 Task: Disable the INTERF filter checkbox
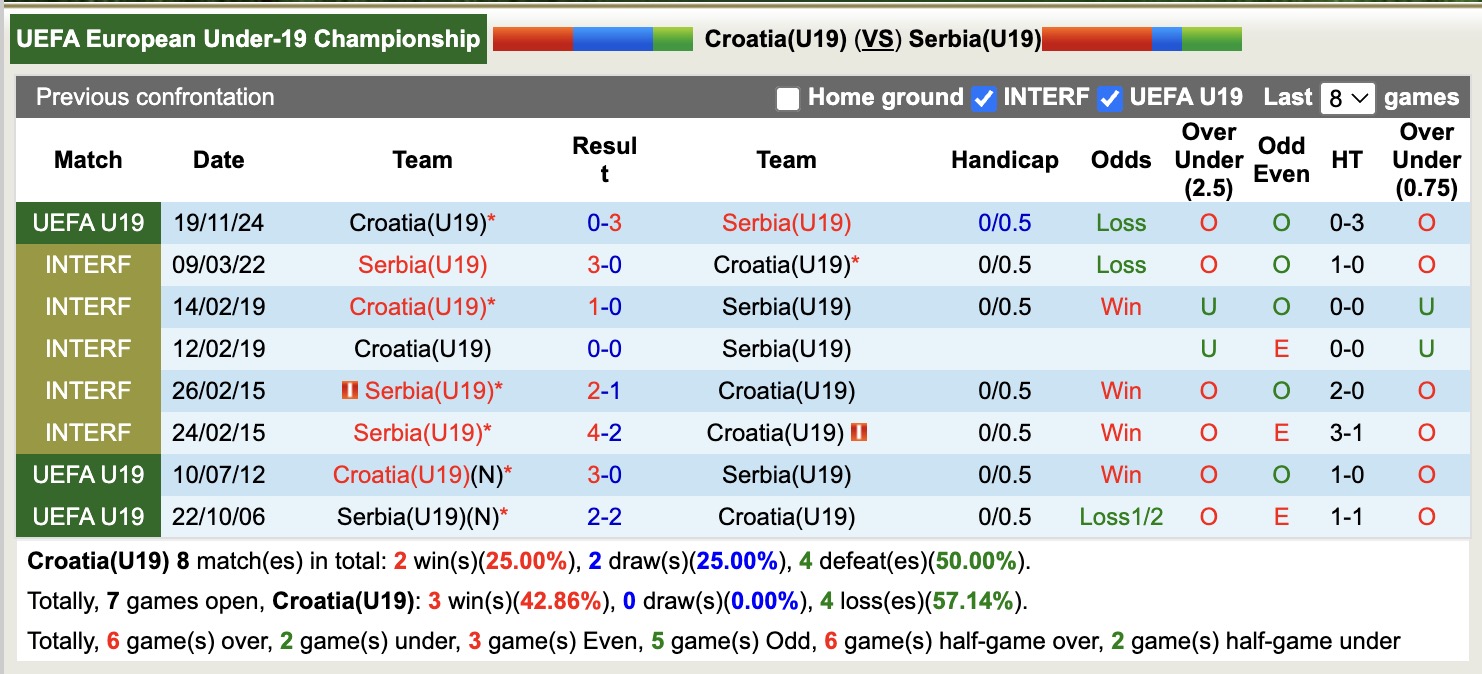[x=982, y=97]
